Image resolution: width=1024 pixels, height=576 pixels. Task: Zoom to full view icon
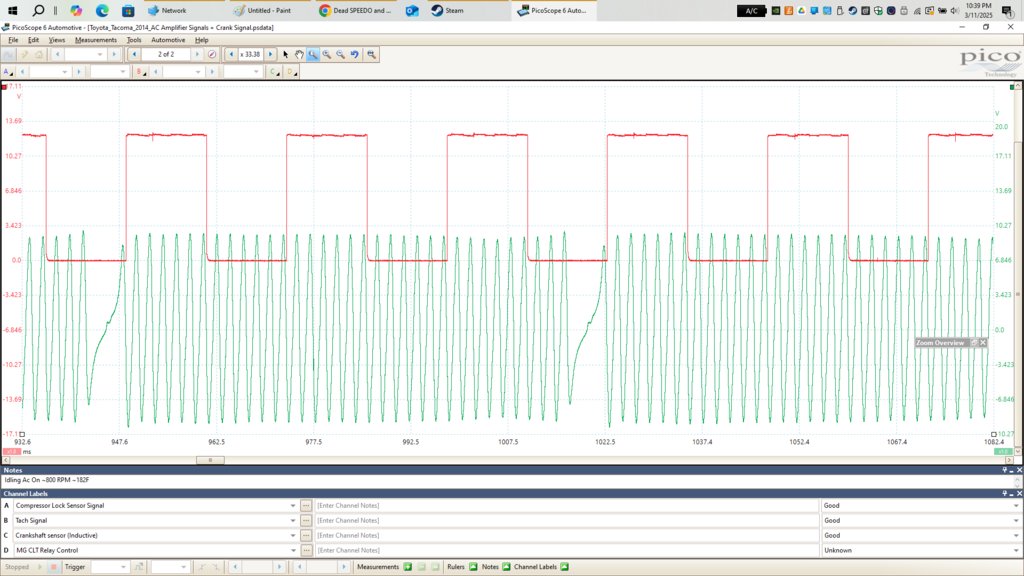click(x=371, y=54)
